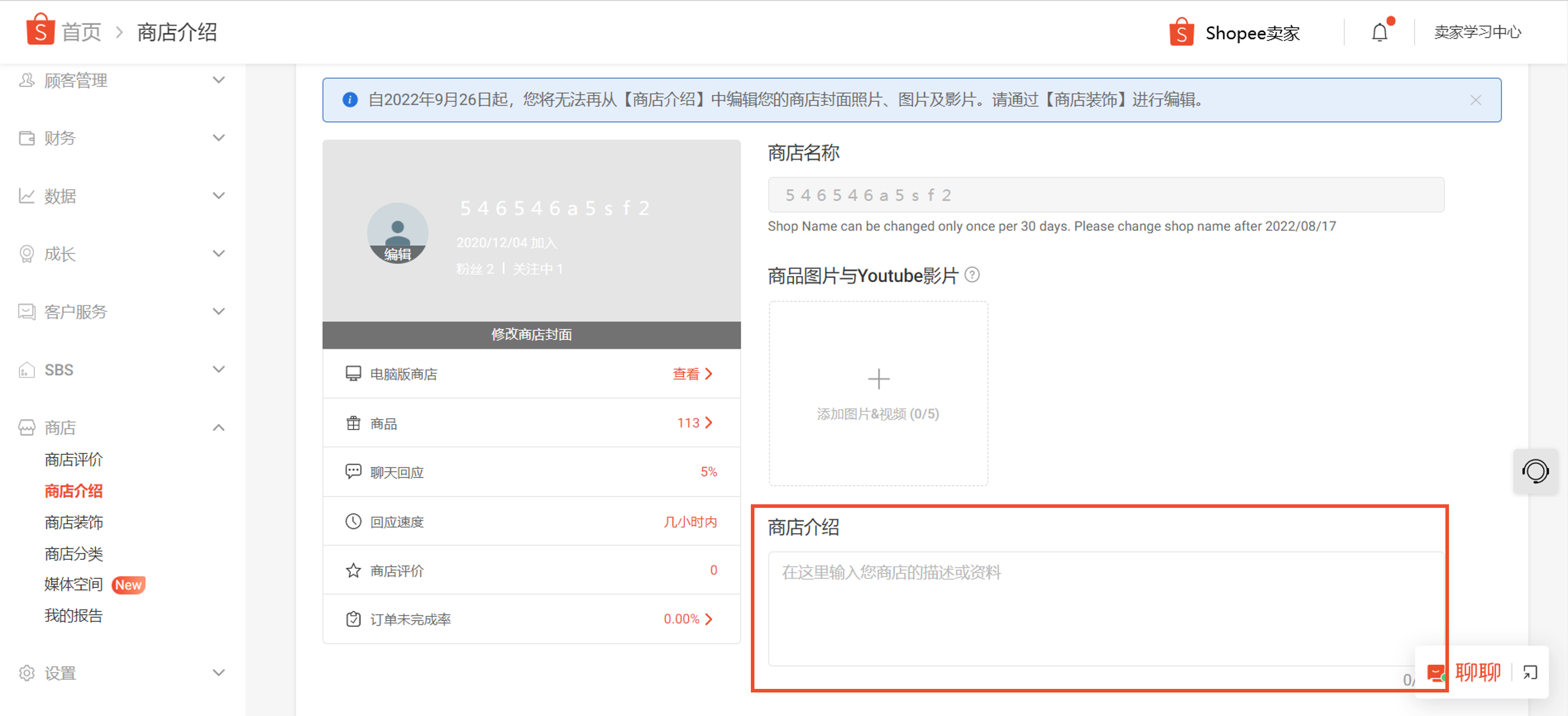Open the 0.00% 订单未完成率 link
The height and width of the screenshot is (716, 1568).
tap(688, 619)
